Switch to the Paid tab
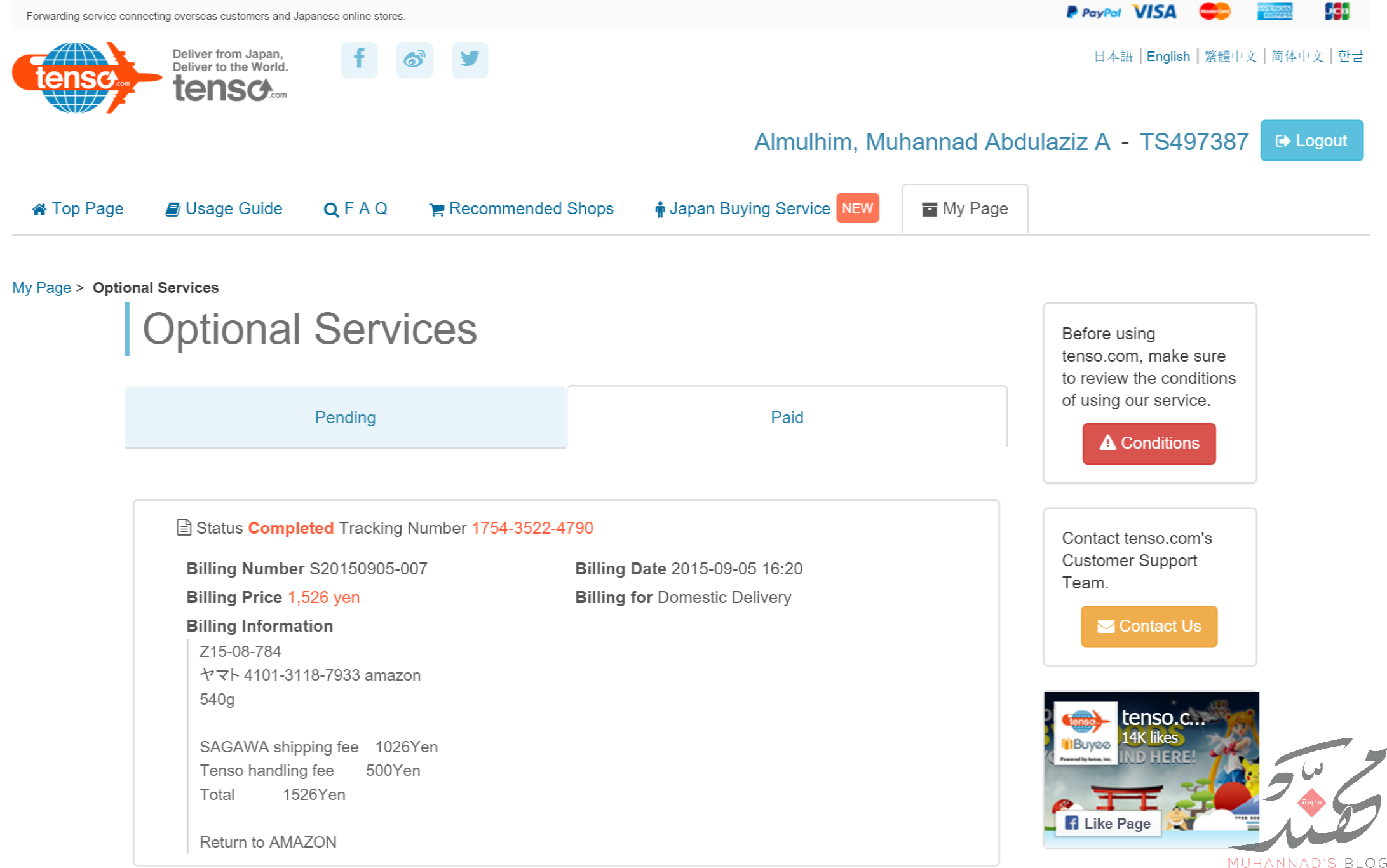 click(787, 417)
